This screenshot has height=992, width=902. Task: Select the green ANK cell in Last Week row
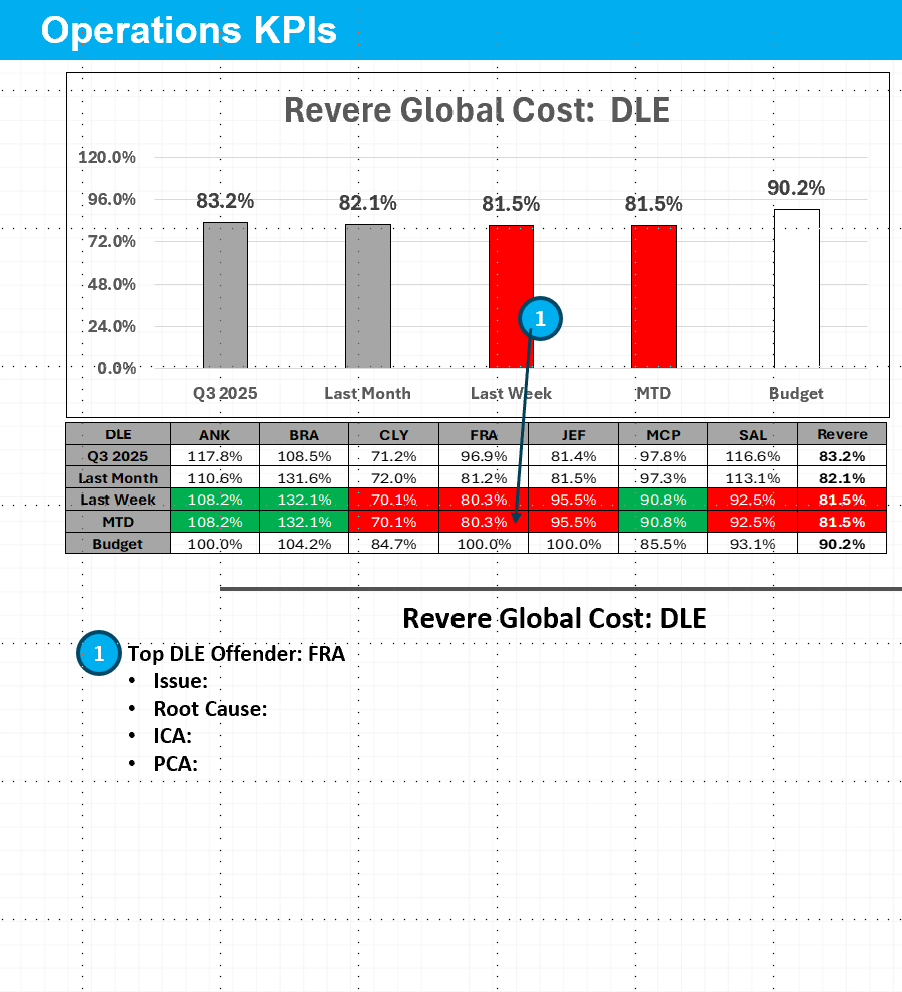pyautogui.click(x=215, y=499)
